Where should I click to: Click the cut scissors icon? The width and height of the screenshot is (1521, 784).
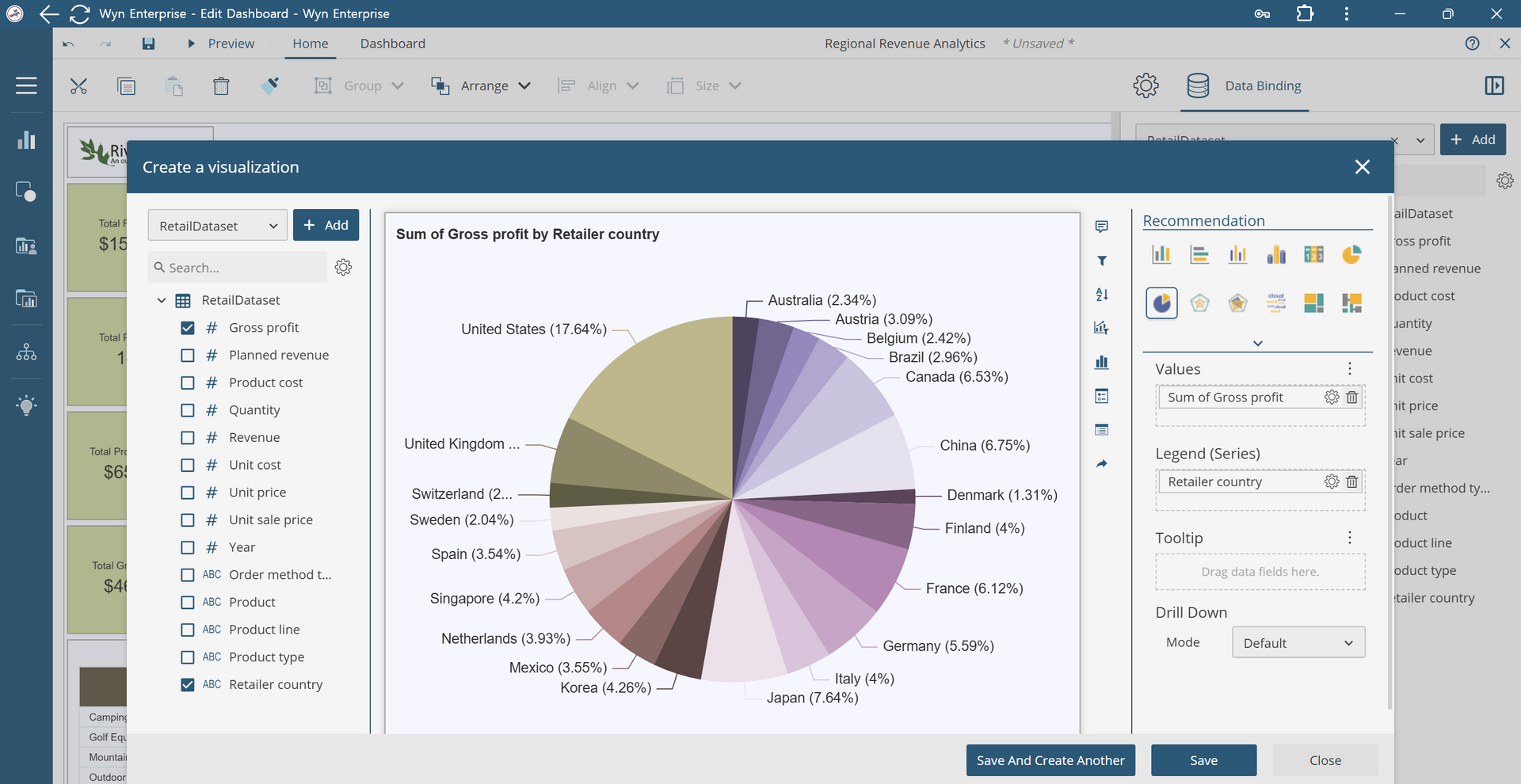click(x=78, y=86)
